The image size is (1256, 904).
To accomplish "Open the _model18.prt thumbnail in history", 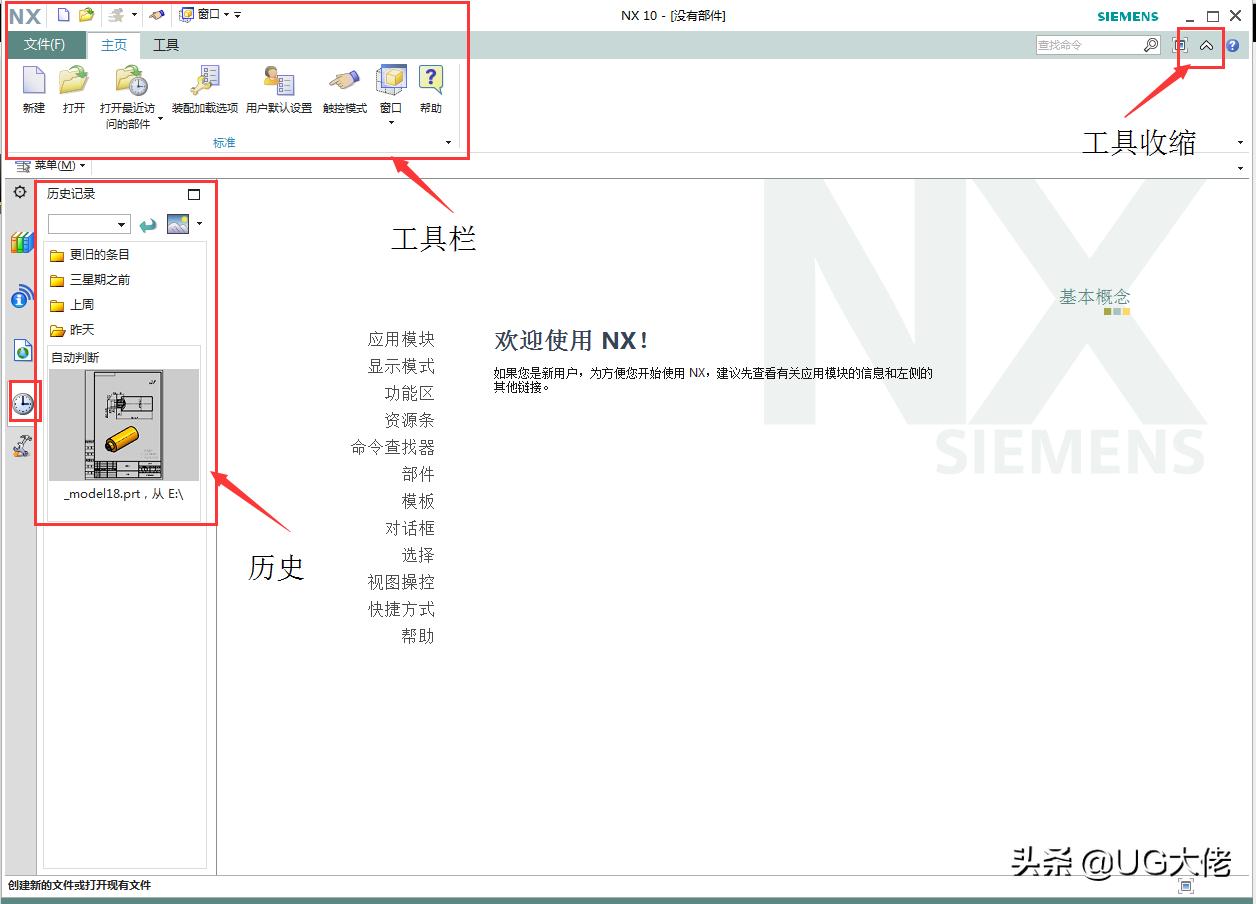I will point(123,425).
